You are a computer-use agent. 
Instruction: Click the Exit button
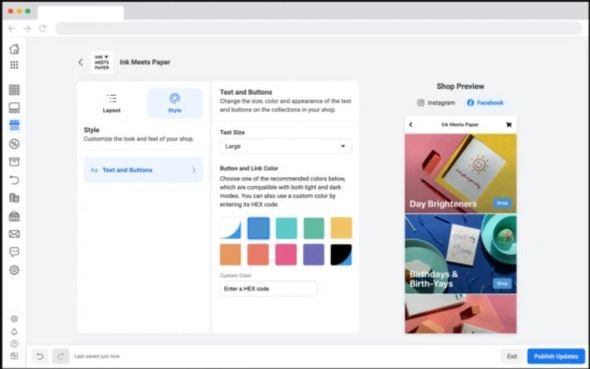512,356
